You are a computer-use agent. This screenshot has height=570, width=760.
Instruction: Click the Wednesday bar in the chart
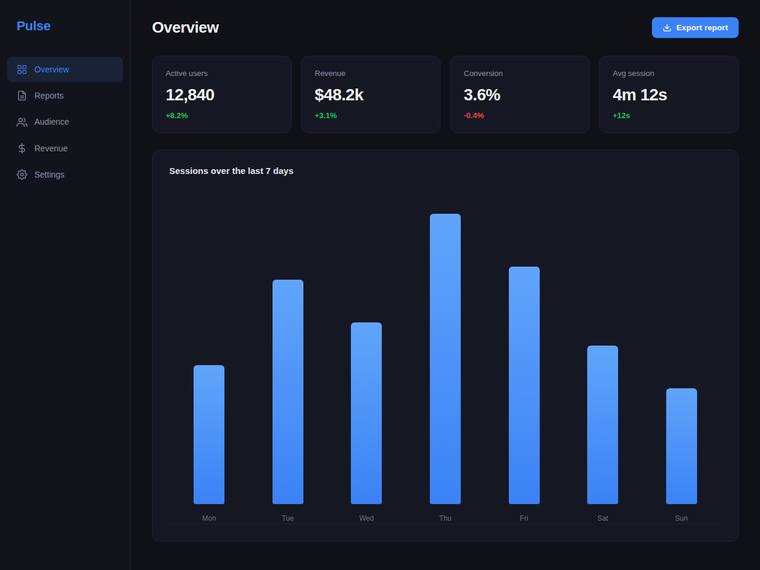point(366,413)
